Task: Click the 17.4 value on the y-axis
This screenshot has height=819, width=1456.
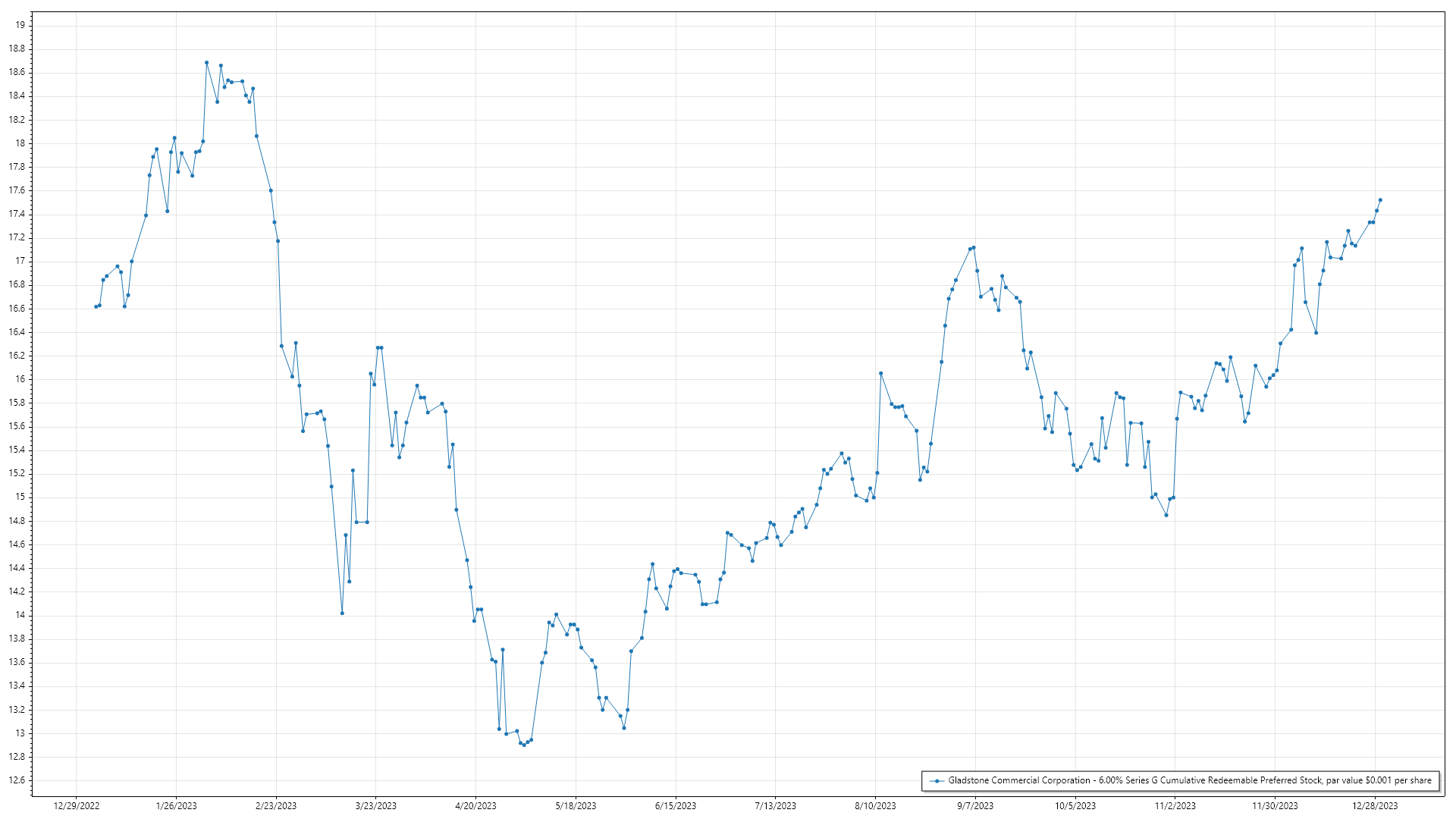Action: pos(17,214)
